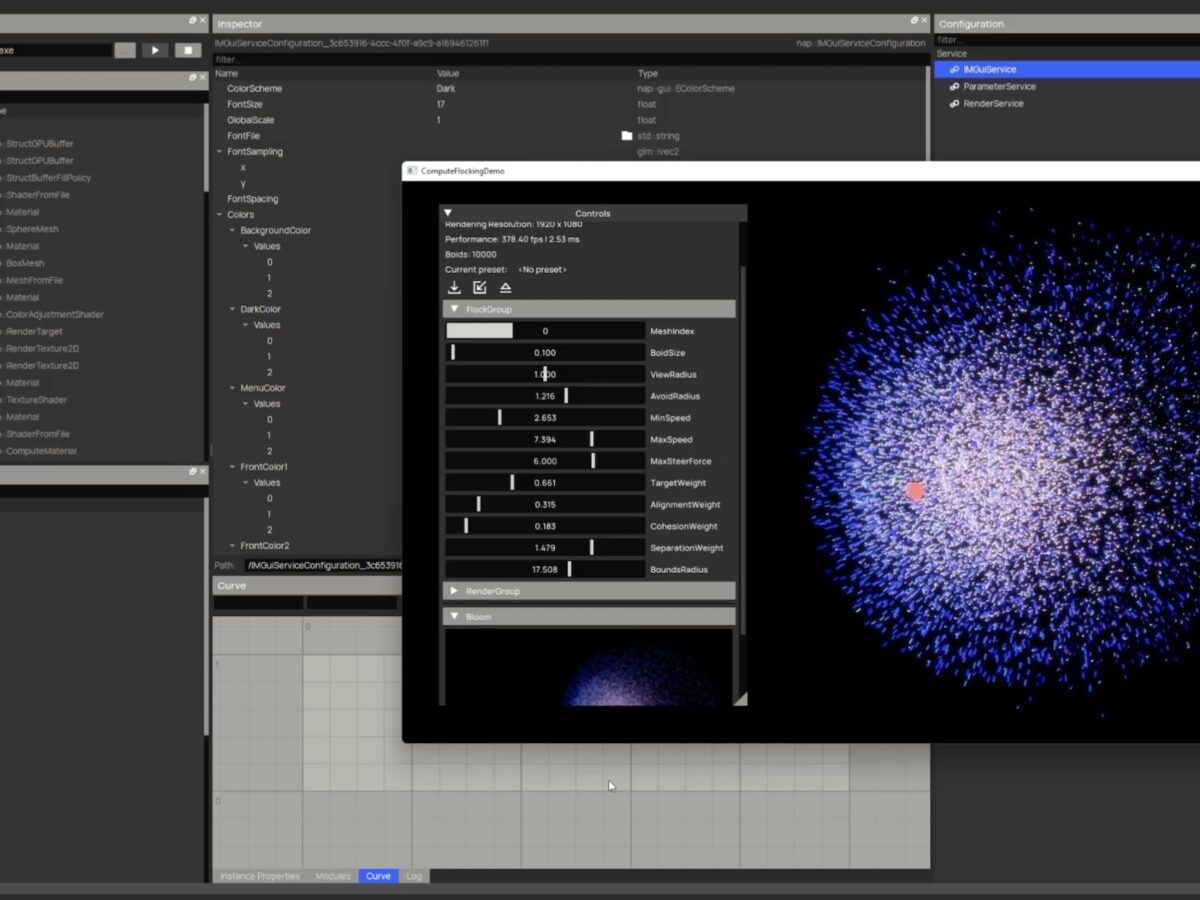Click the save preset download icon
This screenshot has width=1200, height=900.
pos(454,288)
